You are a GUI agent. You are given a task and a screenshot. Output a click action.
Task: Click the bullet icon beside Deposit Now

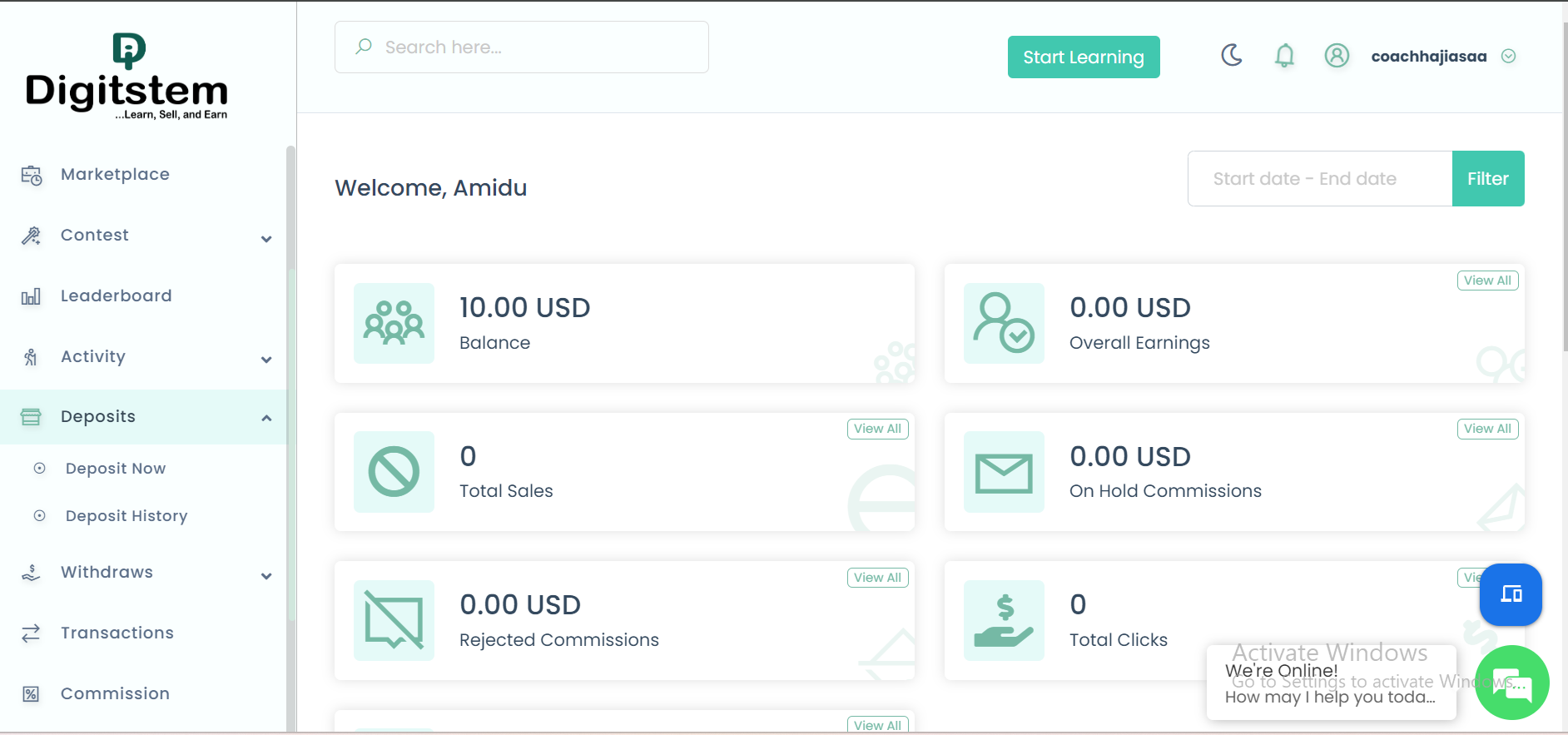[x=39, y=468]
